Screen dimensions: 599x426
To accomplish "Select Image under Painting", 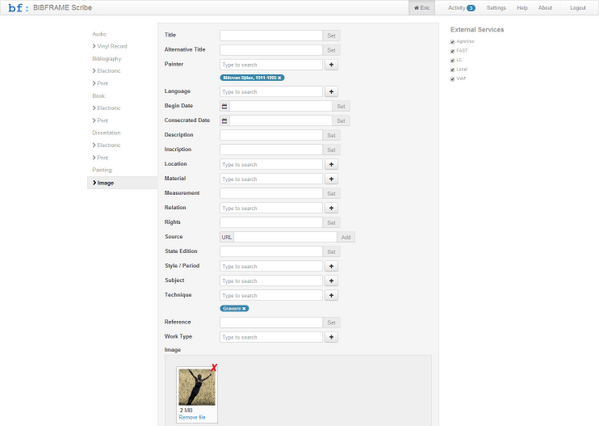I will (122, 183).
